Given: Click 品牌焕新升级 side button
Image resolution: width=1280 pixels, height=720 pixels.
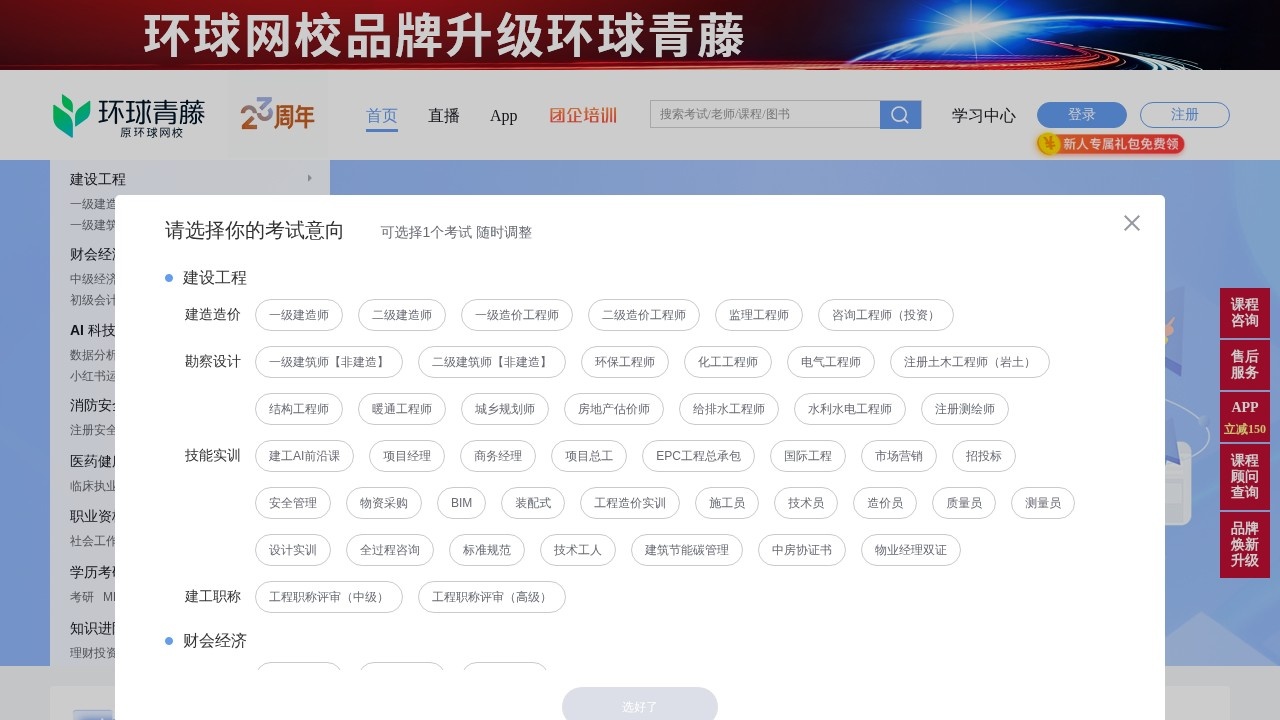Looking at the screenshot, I should [1245, 545].
